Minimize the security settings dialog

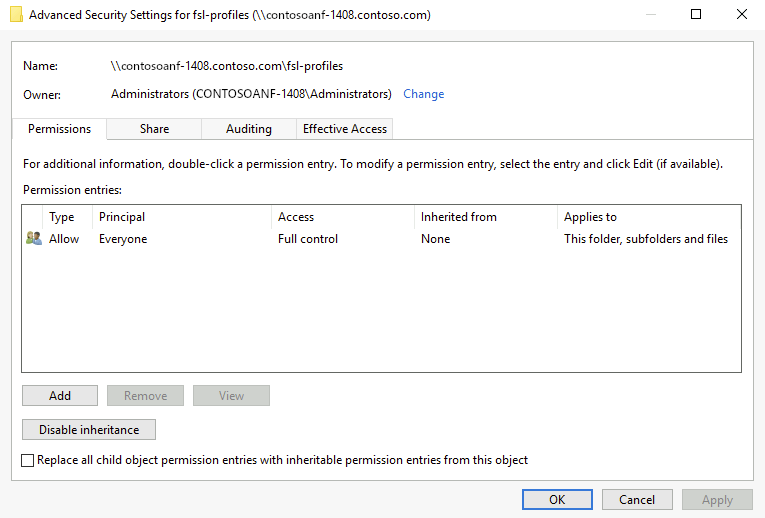[651, 15]
